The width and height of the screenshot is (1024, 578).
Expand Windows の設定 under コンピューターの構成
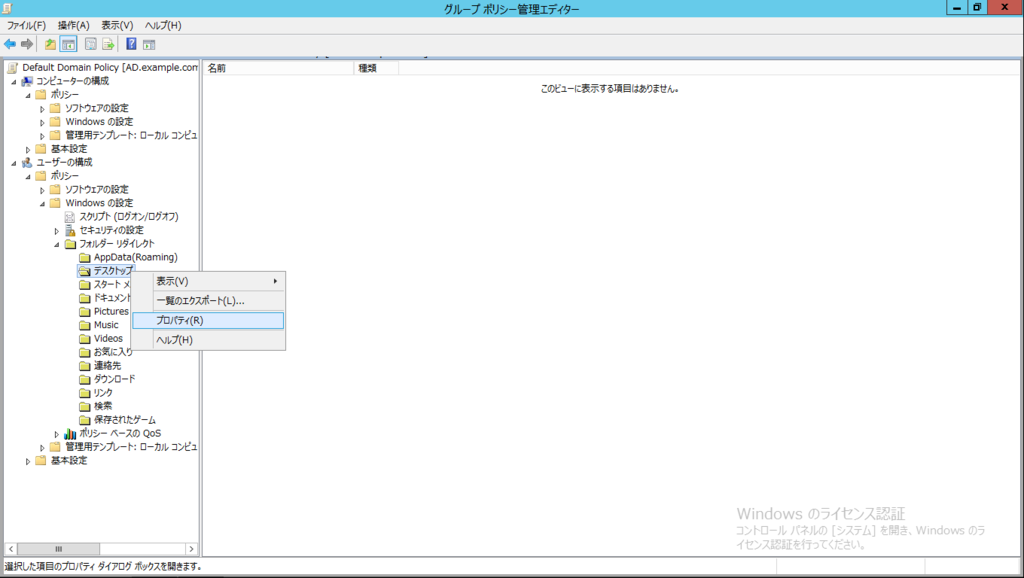(x=42, y=122)
